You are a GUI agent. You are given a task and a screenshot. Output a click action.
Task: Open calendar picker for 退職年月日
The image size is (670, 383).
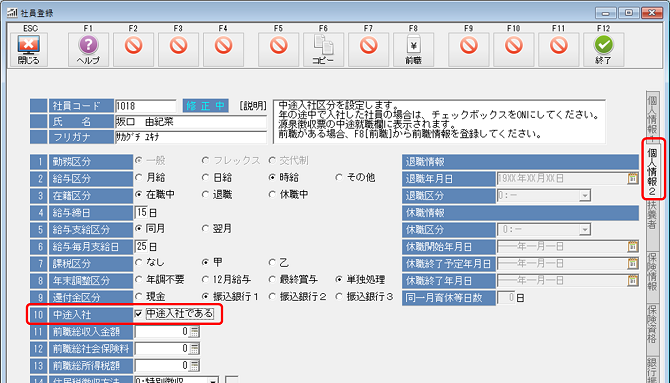(633, 178)
